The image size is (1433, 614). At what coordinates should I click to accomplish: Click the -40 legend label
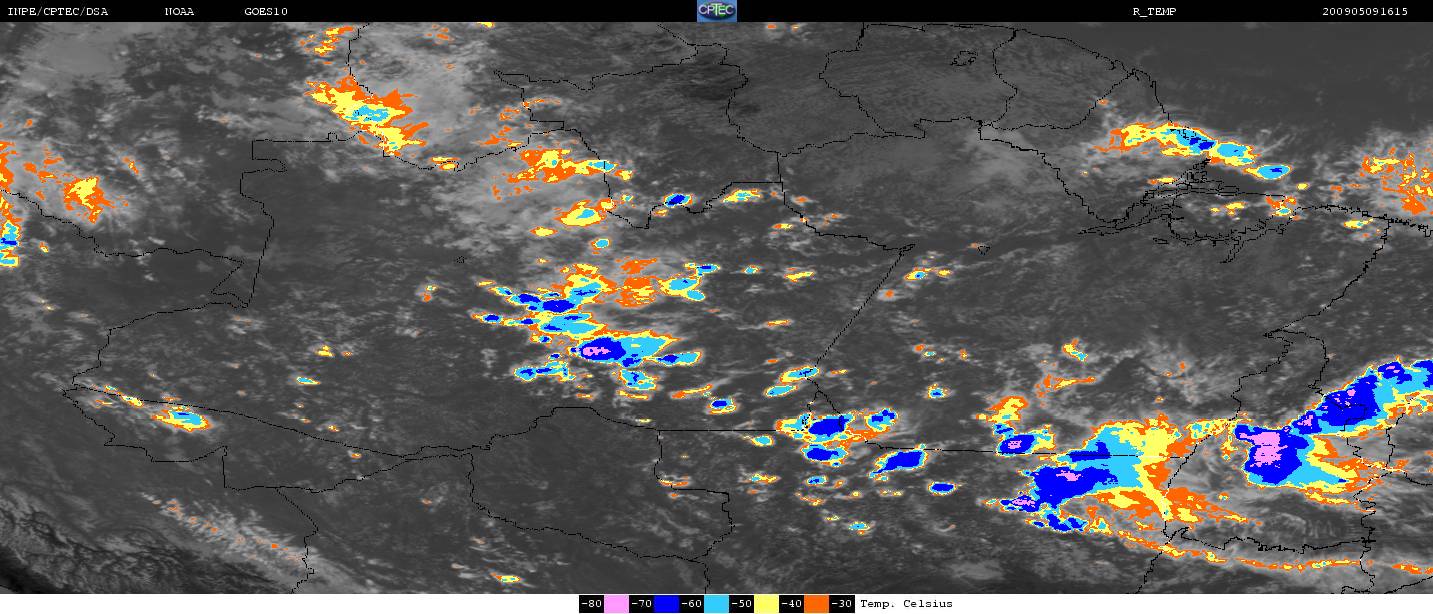791,604
